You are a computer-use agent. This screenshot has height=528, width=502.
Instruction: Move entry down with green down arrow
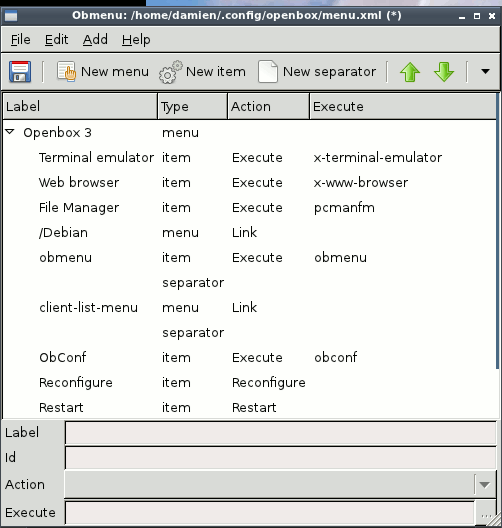(444, 72)
